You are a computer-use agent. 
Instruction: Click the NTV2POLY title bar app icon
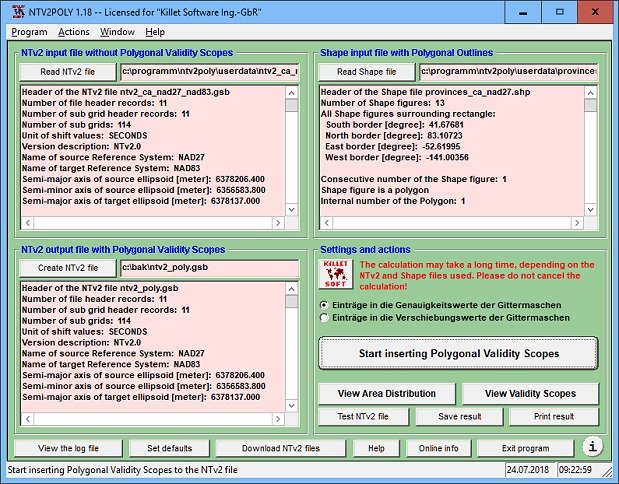[18, 12]
